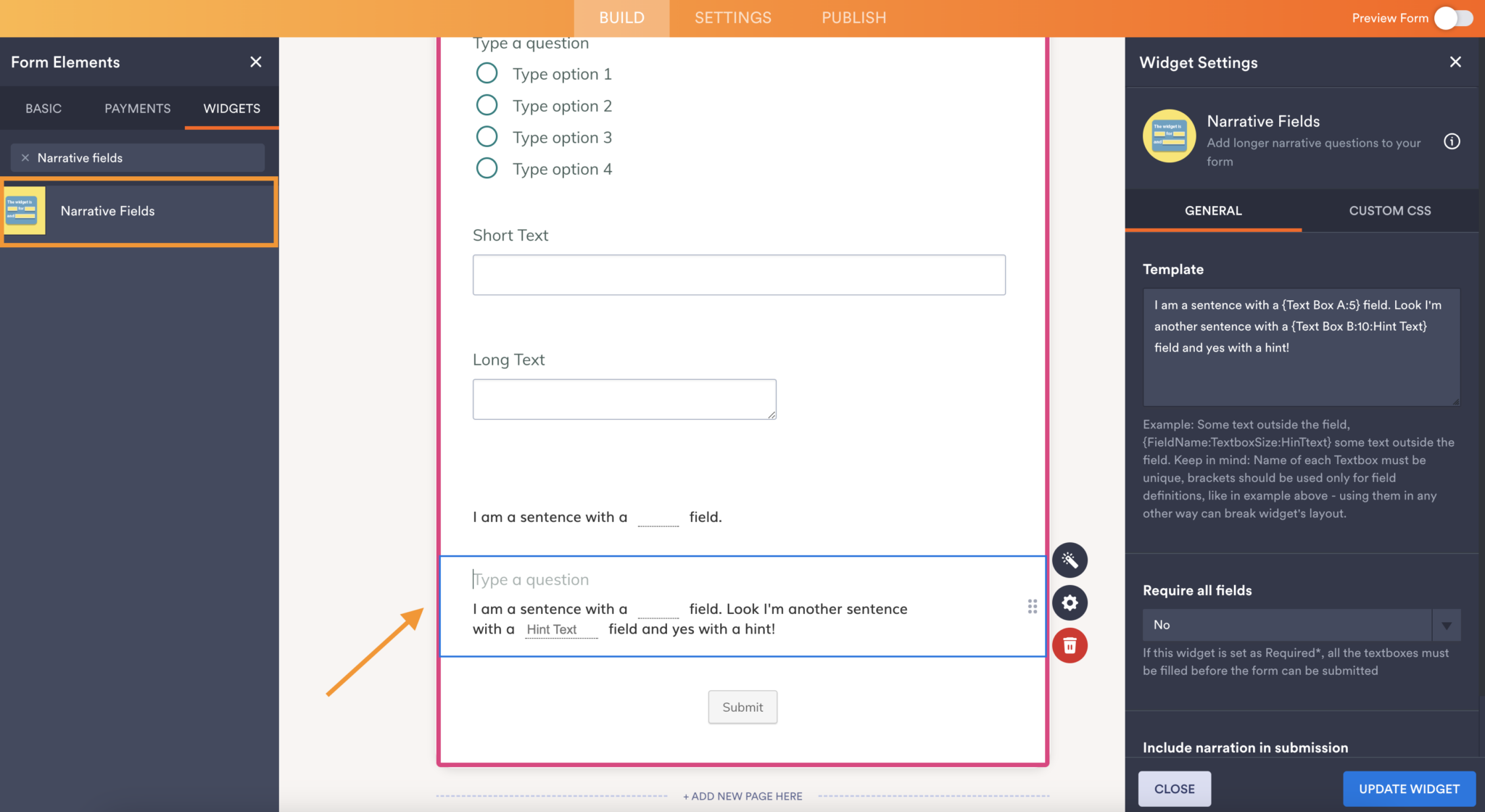
Task: Toggle the Preview Form switch
Action: [1454, 18]
